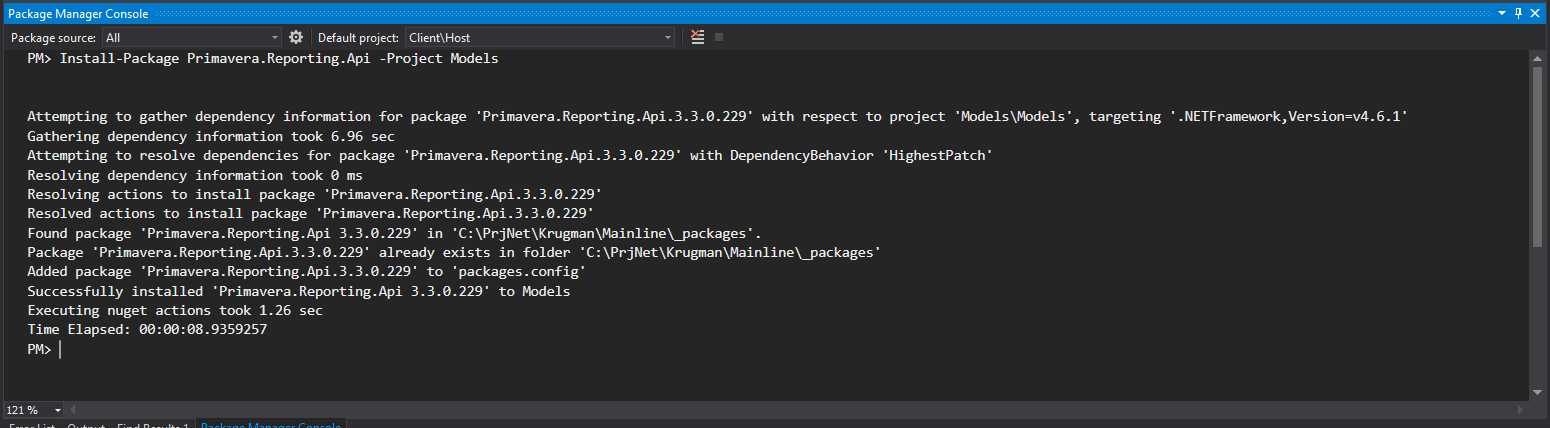Open the 121 % zoom level dropdown
Viewport: 1550px width, 428px height.
tap(33, 410)
